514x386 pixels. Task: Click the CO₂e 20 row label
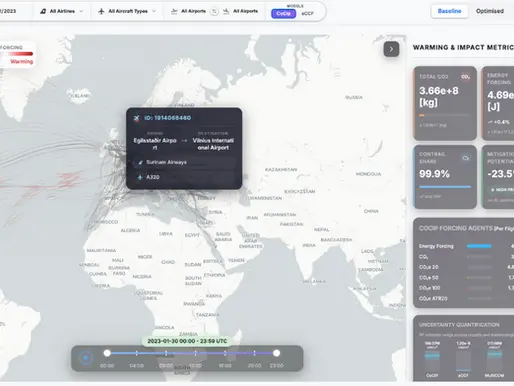point(428,267)
